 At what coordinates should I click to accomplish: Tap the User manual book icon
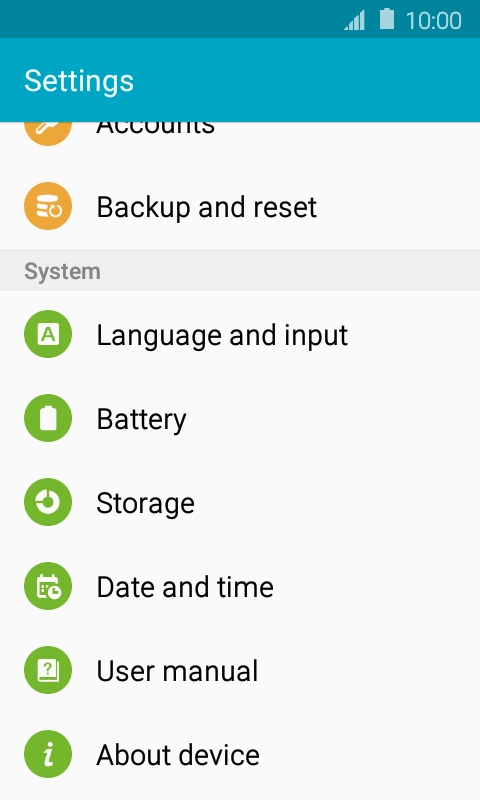(x=48, y=670)
